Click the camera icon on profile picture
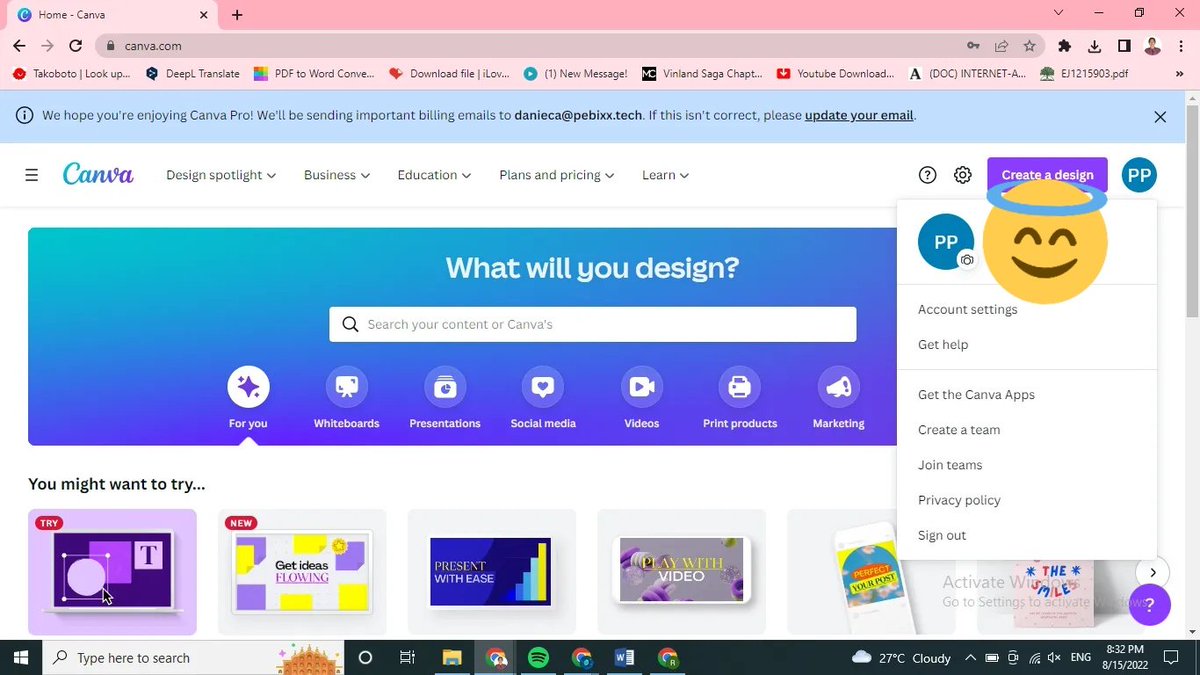 click(x=966, y=260)
